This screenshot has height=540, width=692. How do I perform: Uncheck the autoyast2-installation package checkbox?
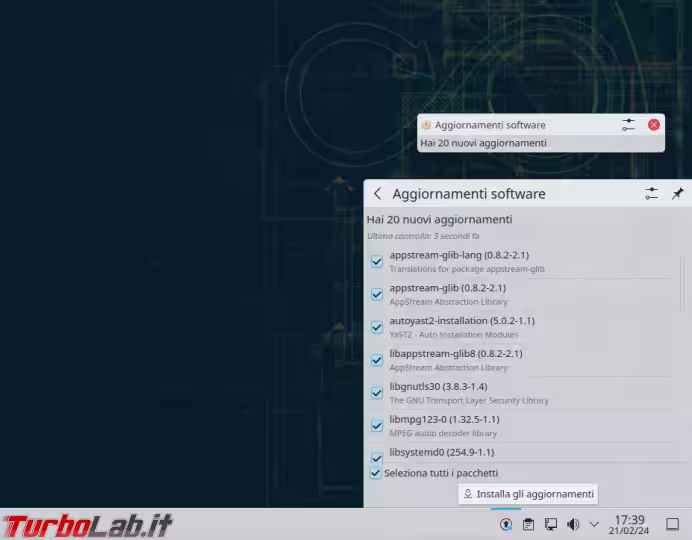377,327
